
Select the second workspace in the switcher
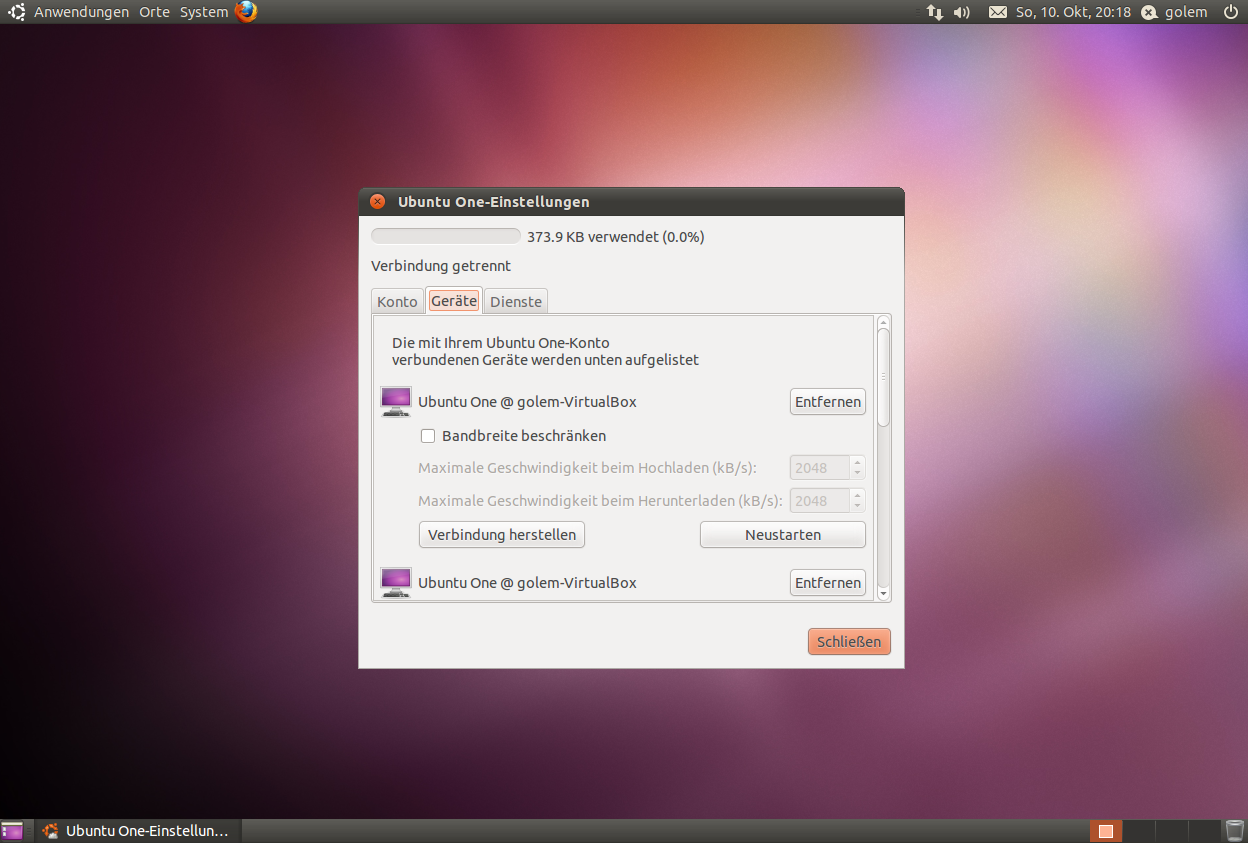pos(1138,831)
